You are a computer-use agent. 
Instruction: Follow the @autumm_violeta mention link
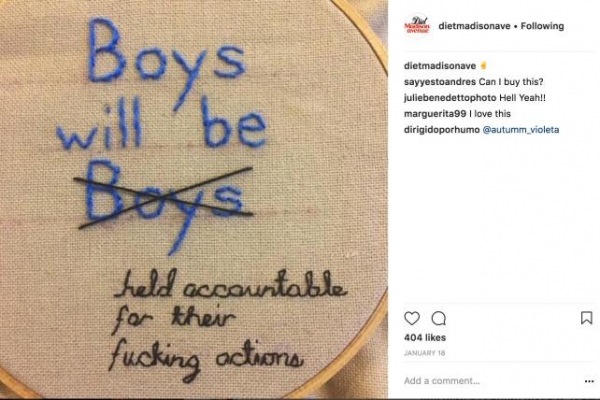(520, 130)
